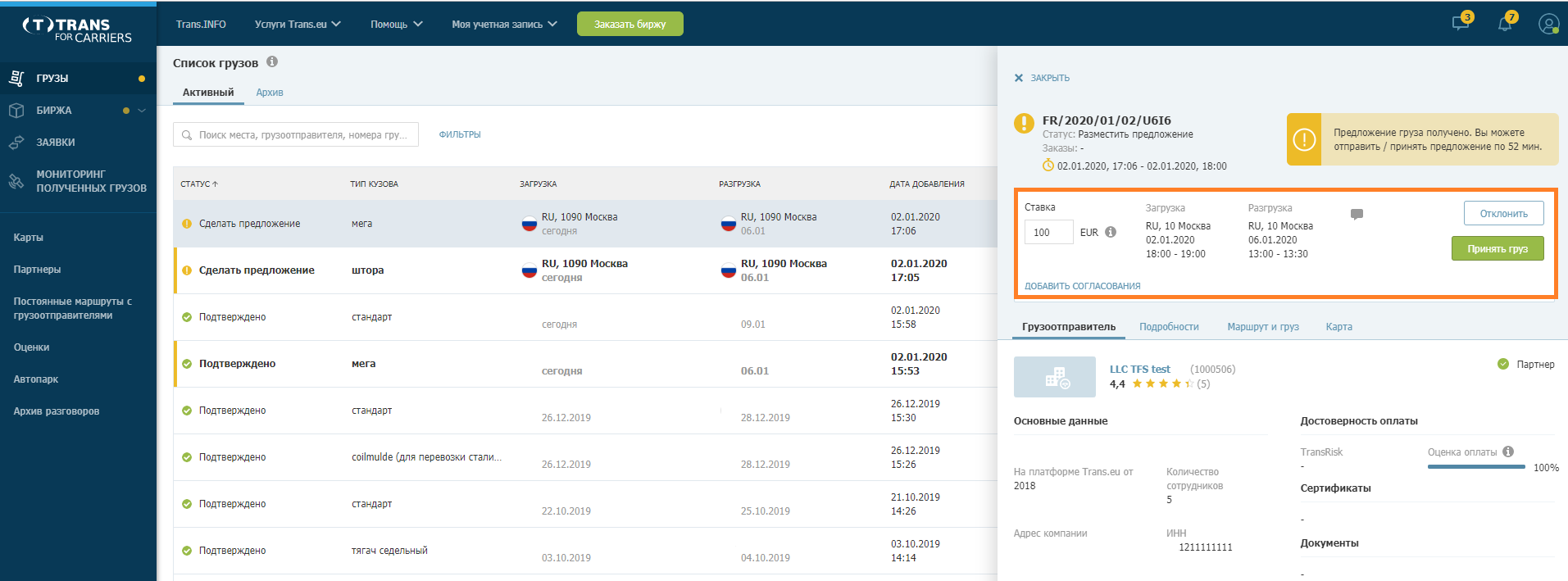
Task: Click the Принять груз button
Action: (1498, 248)
